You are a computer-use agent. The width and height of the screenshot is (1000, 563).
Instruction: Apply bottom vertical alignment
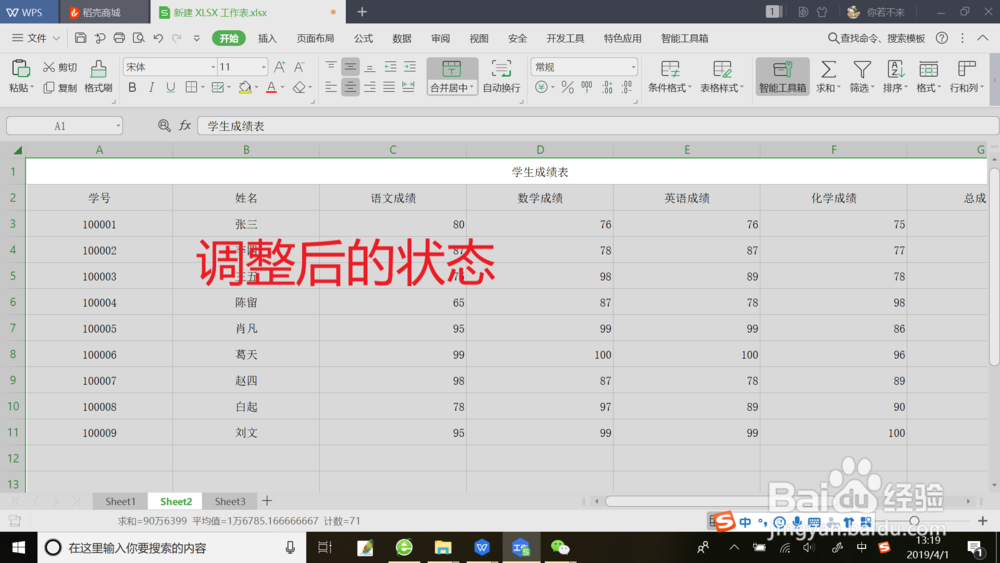click(370, 67)
